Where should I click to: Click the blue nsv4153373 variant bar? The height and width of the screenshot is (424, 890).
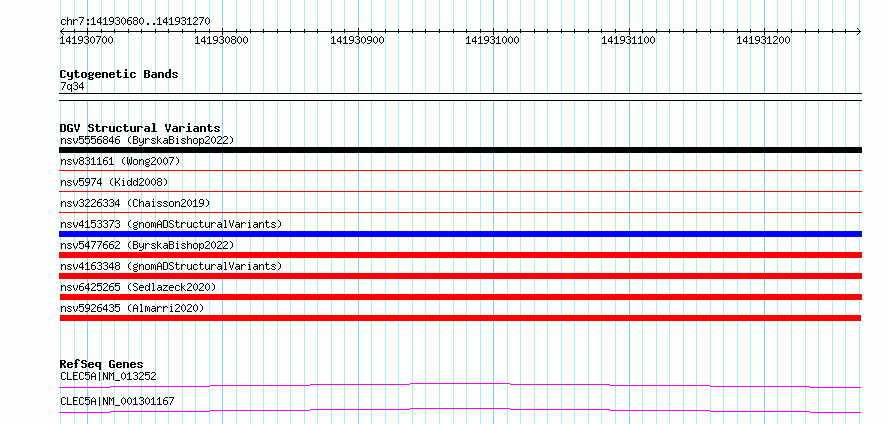click(460, 234)
